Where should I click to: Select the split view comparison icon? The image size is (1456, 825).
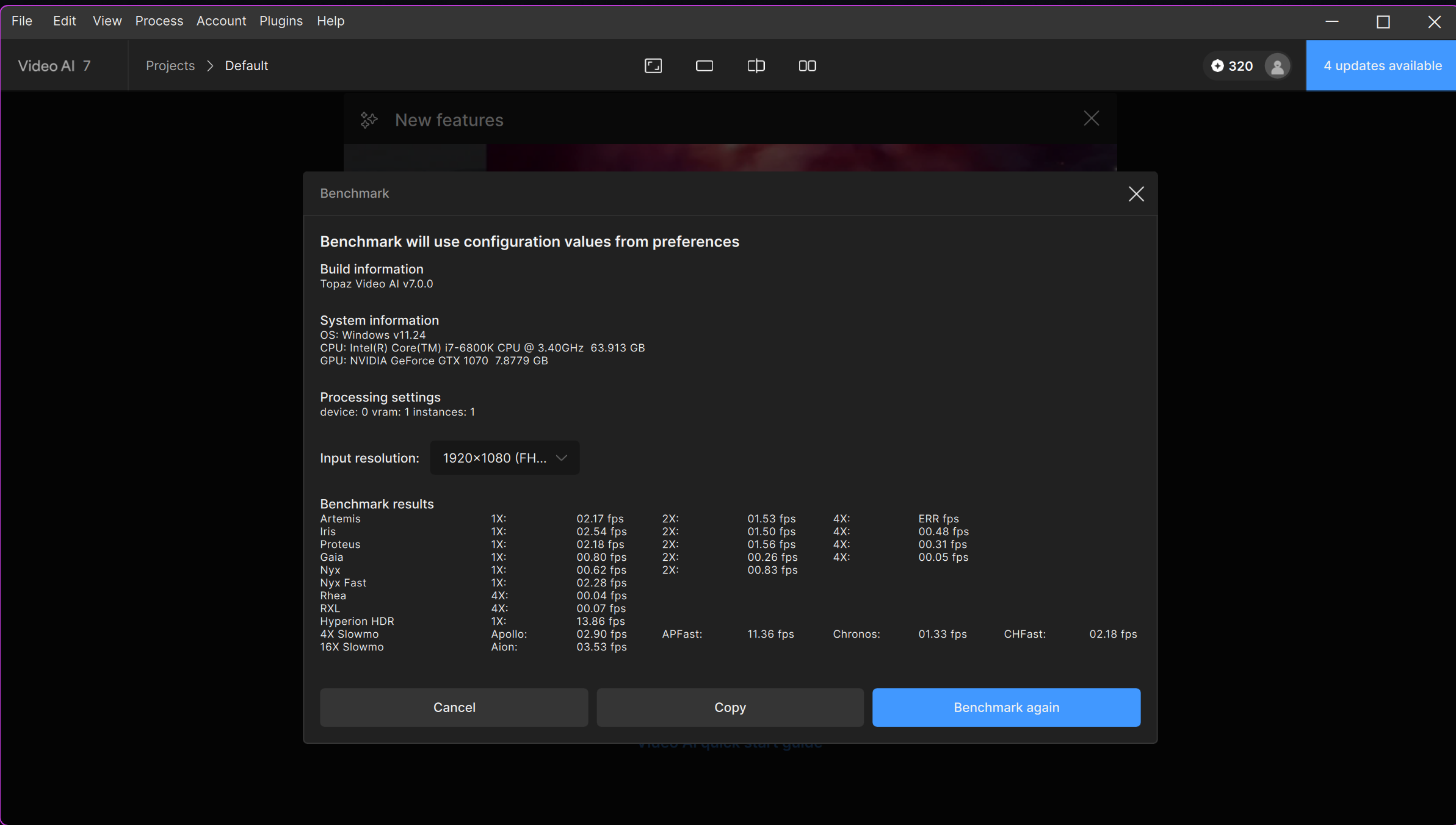(756, 66)
